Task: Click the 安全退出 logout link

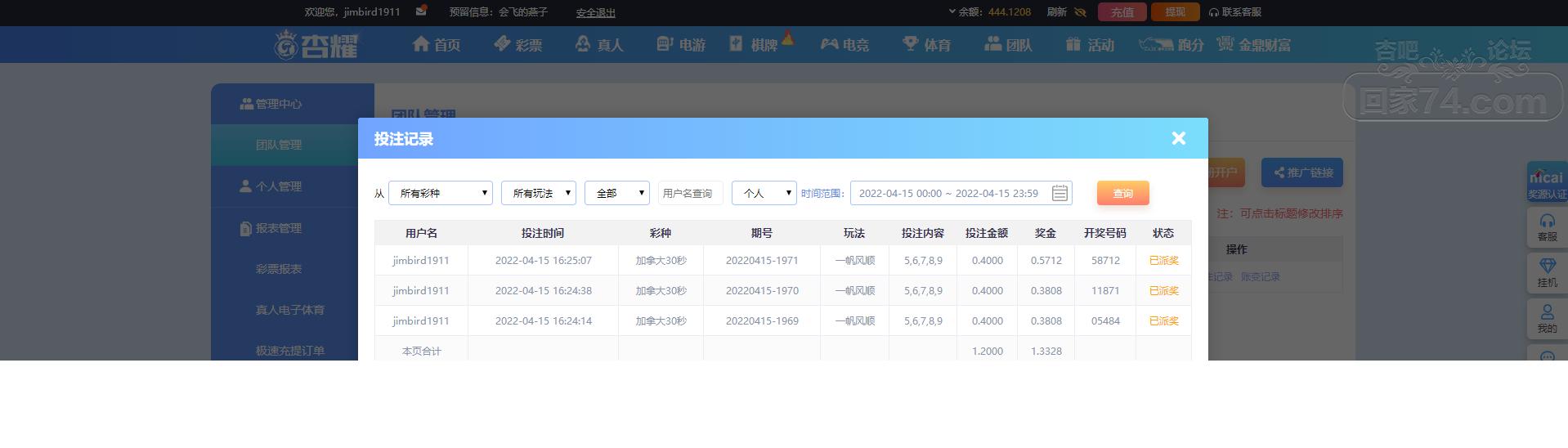Action: [596, 12]
